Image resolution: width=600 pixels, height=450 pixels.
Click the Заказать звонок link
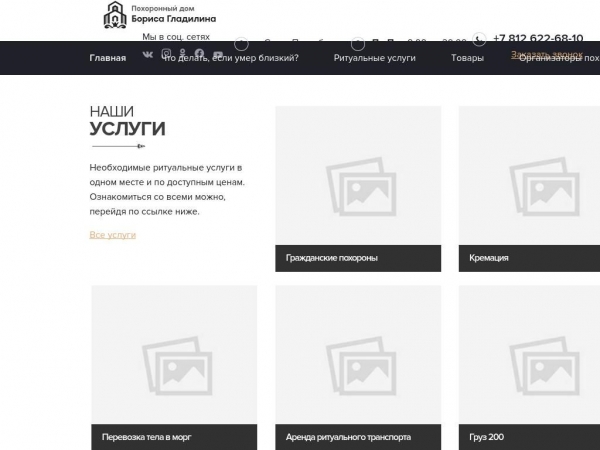click(547, 55)
